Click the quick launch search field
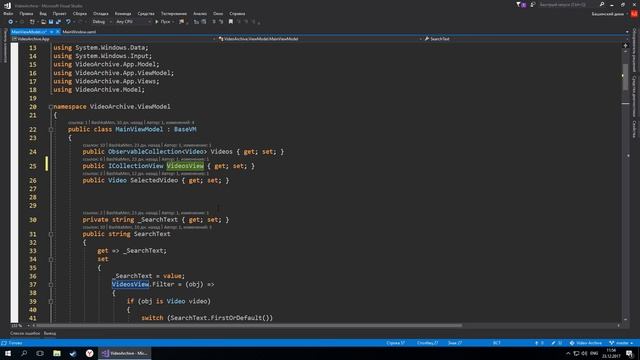The image size is (640, 360). tap(568, 4)
